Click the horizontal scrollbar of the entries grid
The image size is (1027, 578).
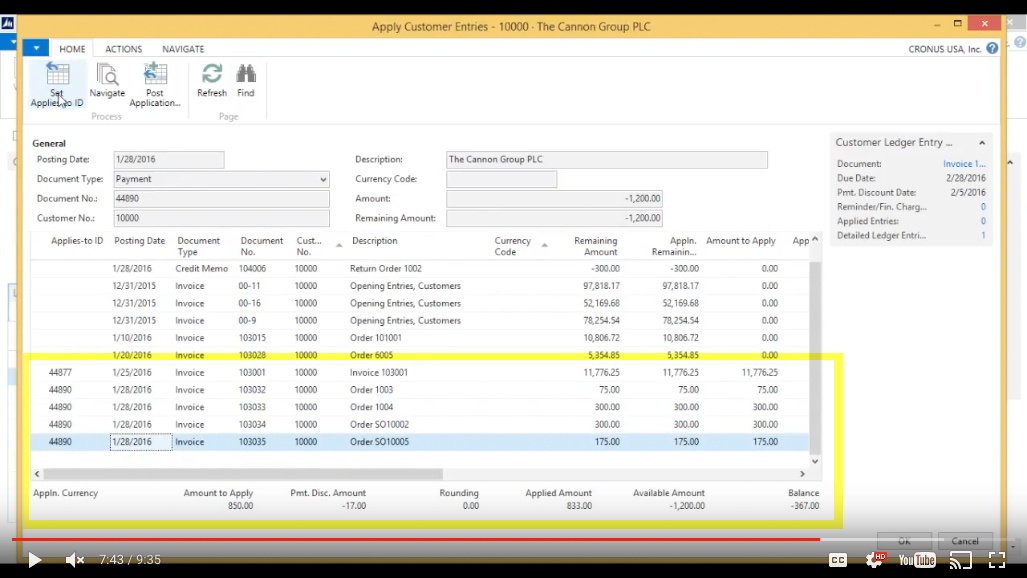pos(242,474)
